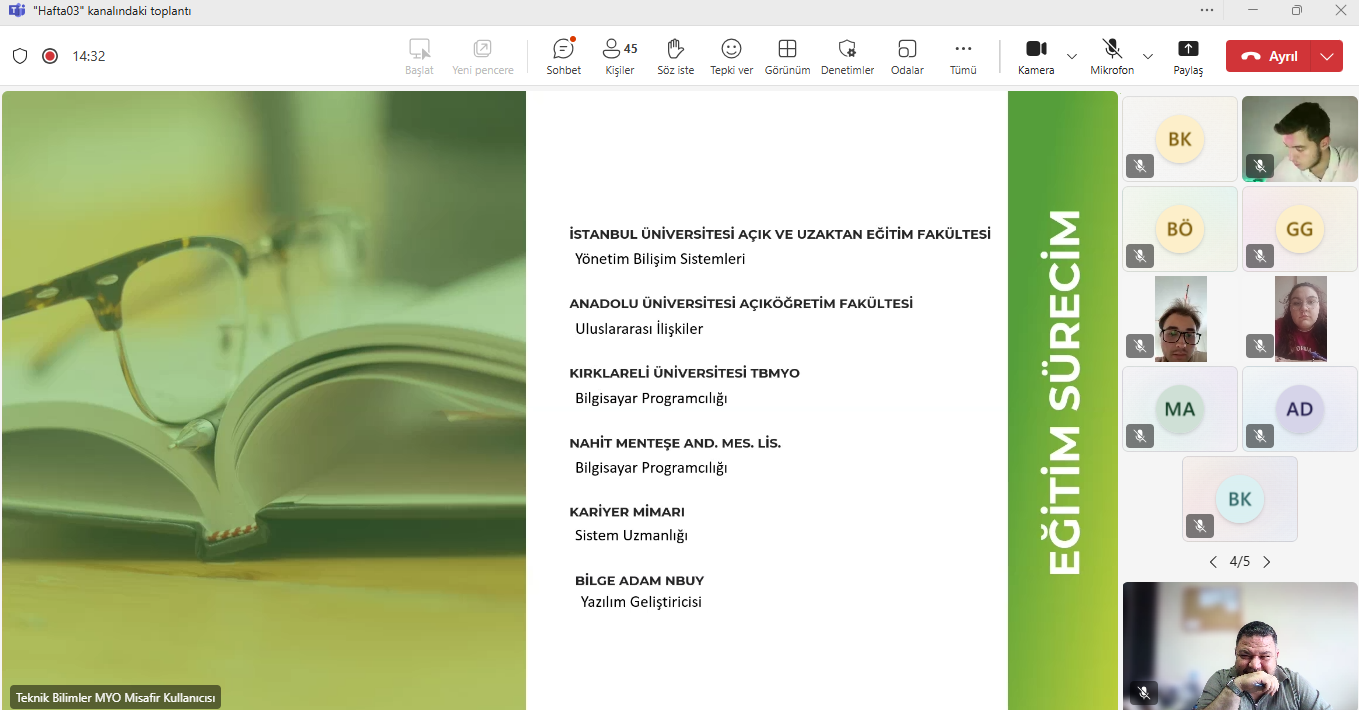Open Denetimler controls icon
The width and height of the screenshot is (1359, 710).
tap(847, 56)
